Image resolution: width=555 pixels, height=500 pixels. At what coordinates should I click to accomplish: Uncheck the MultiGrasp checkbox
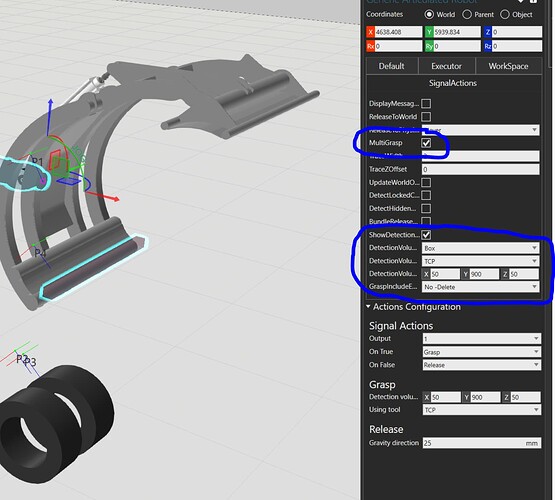pos(426,143)
